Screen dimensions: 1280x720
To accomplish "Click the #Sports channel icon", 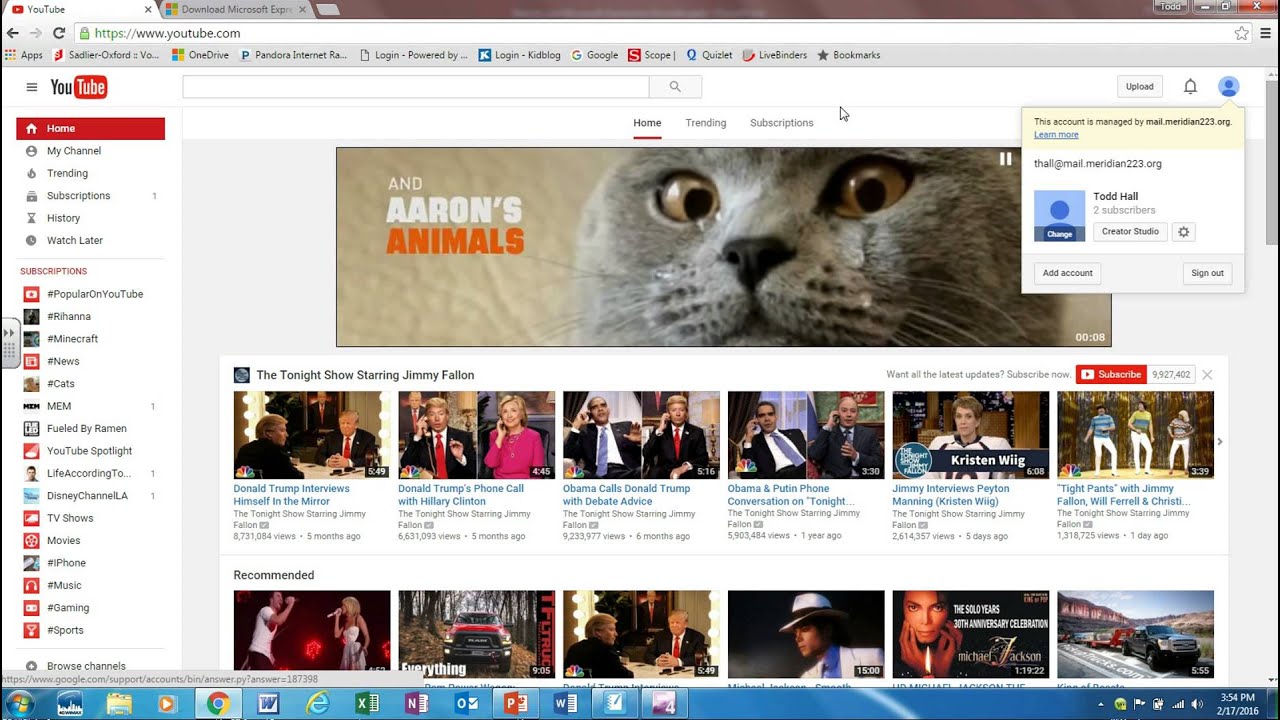I will point(31,630).
